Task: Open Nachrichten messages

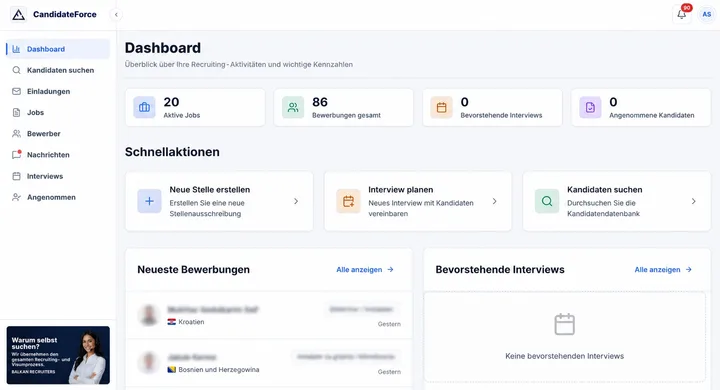Action: point(58,155)
